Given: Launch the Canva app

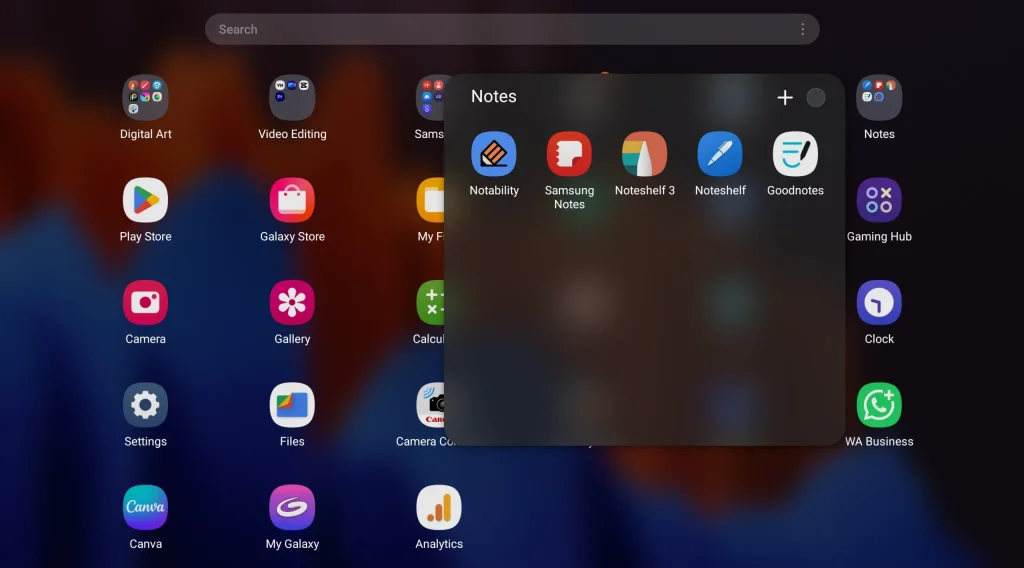Looking at the screenshot, I should [x=145, y=508].
